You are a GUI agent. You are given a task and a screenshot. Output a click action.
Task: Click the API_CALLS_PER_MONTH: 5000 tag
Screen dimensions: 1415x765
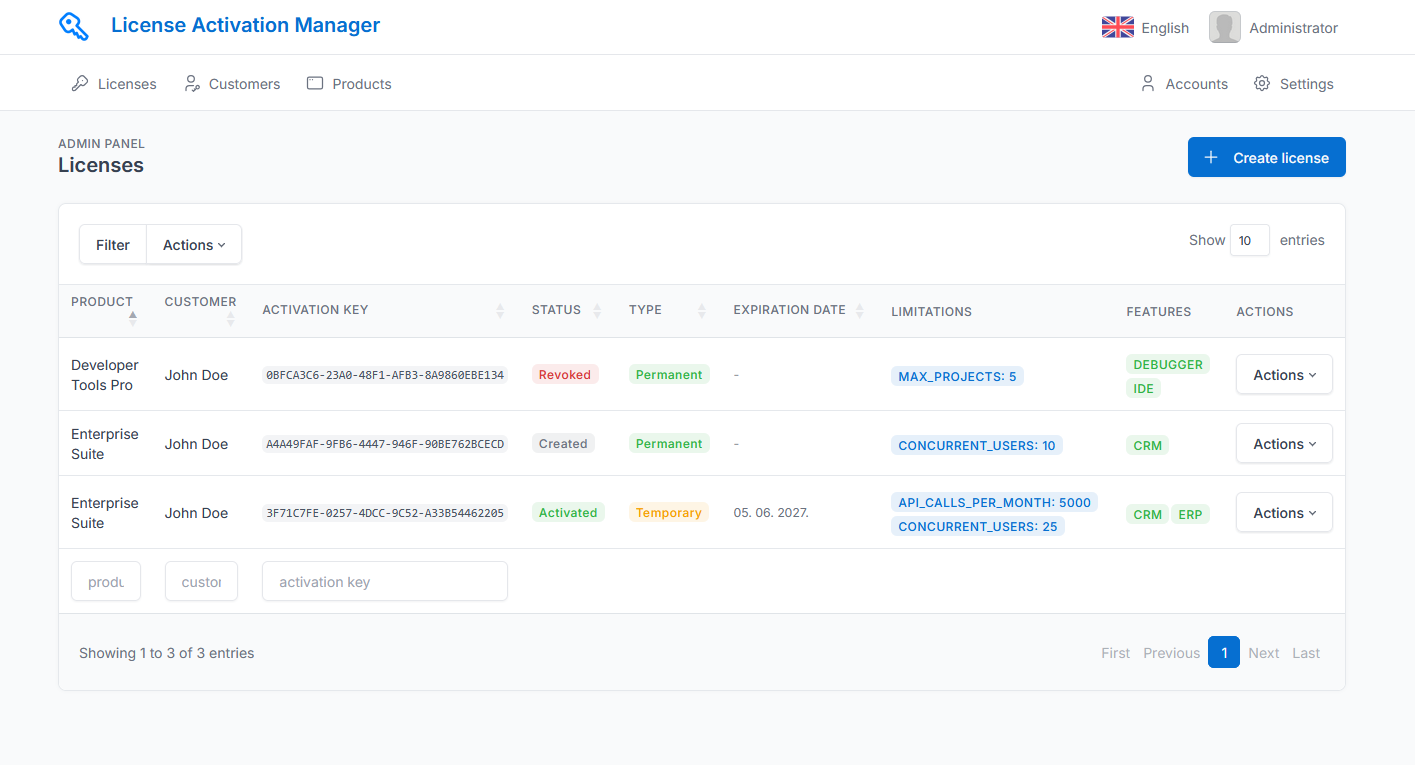[994, 503]
